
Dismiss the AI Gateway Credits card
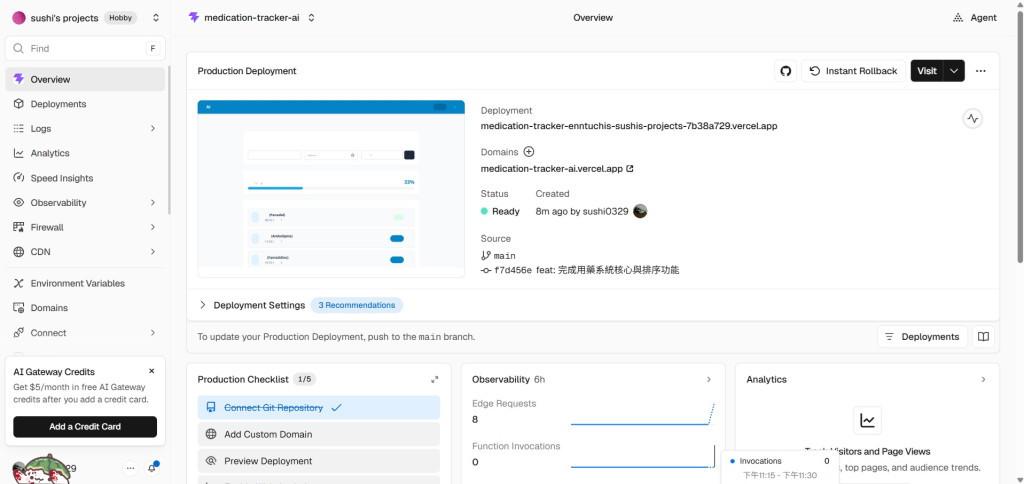152,371
